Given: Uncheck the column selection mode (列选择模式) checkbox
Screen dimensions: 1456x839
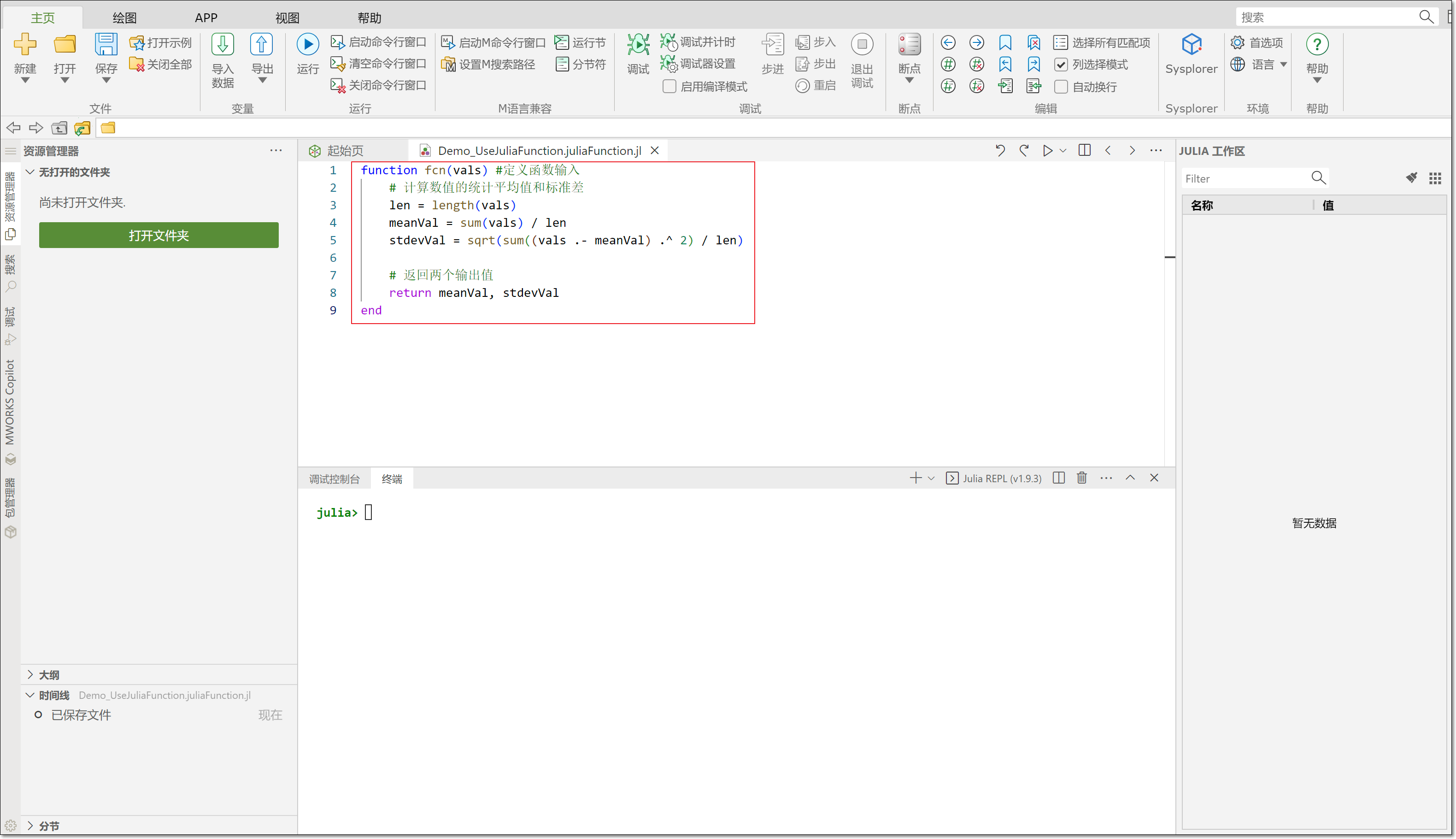Looking at the screenshot, I should click(1061, 65).
